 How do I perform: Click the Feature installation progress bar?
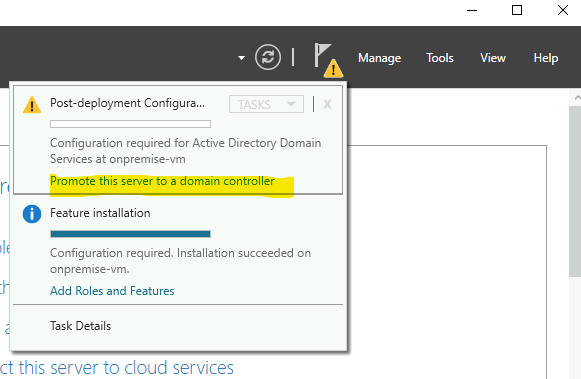(x=130, y=234)
